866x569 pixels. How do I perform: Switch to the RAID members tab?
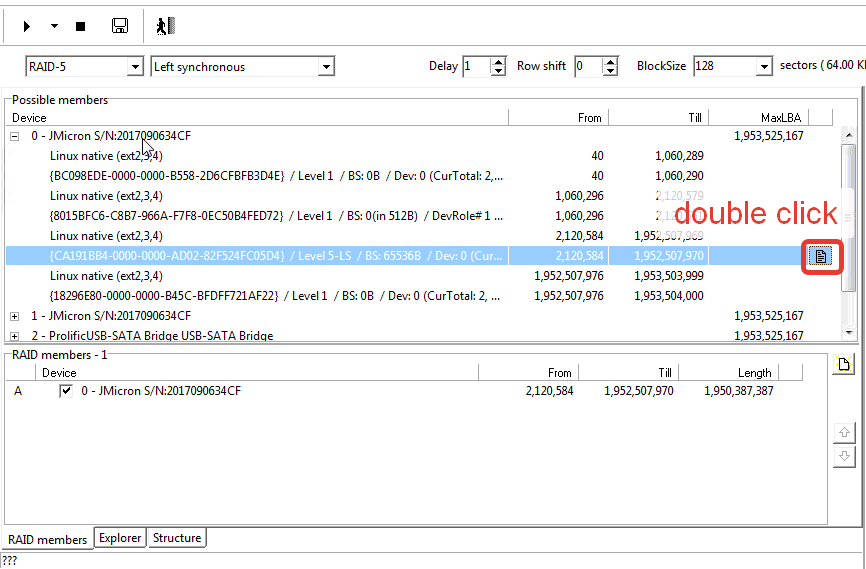coord(47,540)
